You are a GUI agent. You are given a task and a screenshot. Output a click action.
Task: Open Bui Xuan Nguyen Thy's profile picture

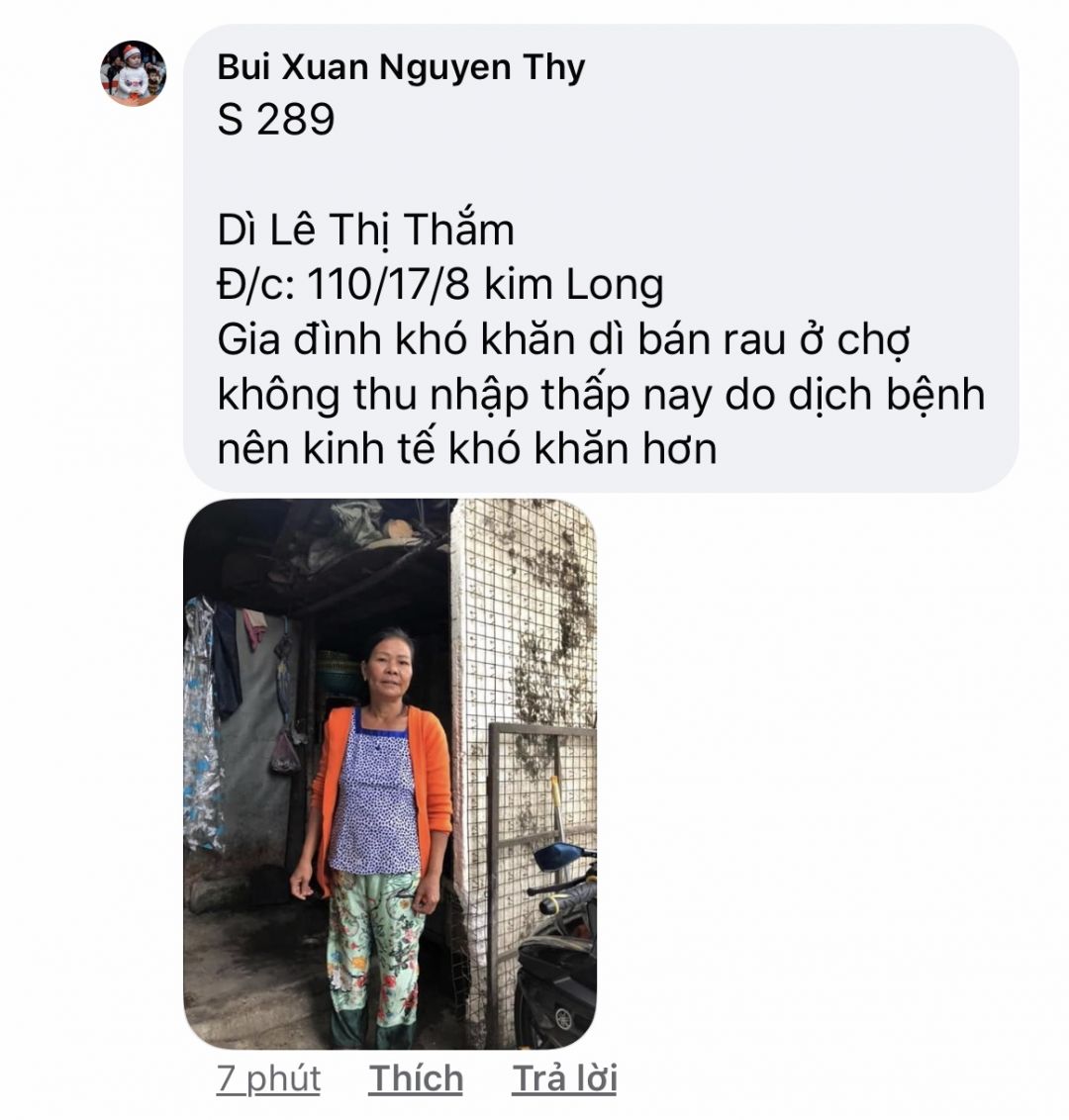(134, 73)
